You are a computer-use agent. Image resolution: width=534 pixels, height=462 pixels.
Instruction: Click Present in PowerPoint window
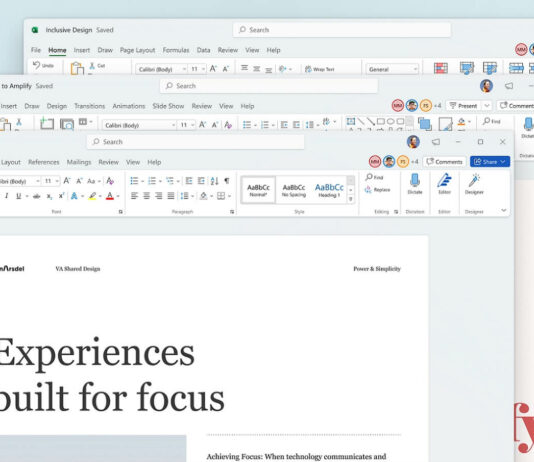pyautogui.click(x=464, y=106)
